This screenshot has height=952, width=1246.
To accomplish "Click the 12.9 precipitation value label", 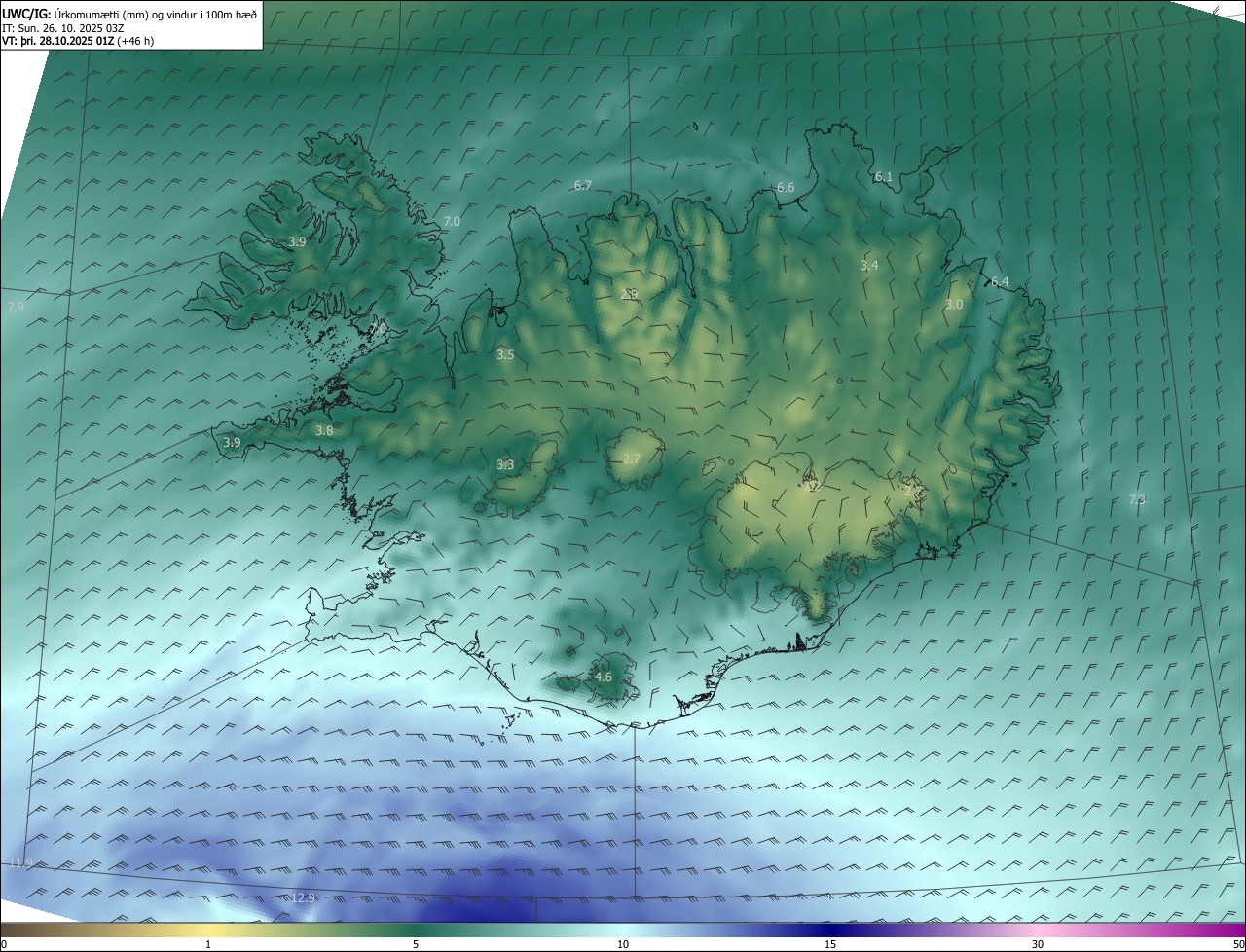I will (x=304, y=897).
